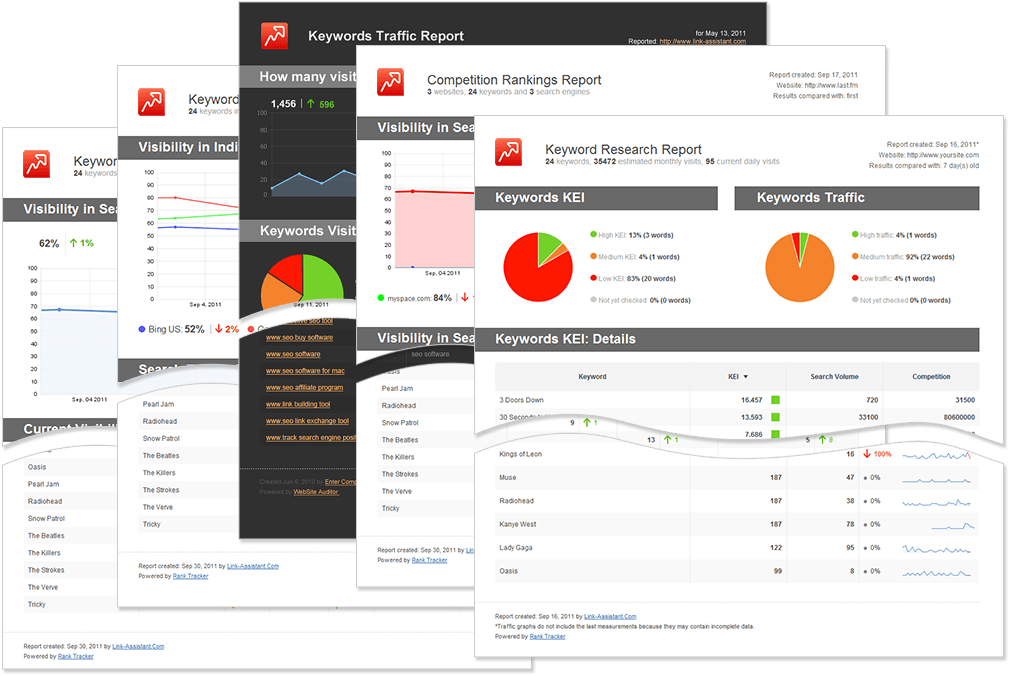Click the WebSite Auditor link
The image size is (1009, 676).
pyautogui.click(x=316, y=492)
